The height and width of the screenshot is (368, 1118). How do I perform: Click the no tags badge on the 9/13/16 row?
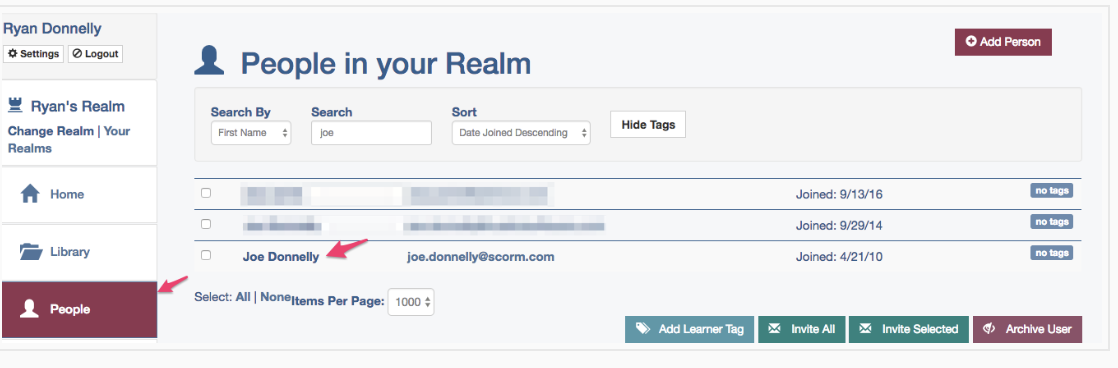(1052, 190)
